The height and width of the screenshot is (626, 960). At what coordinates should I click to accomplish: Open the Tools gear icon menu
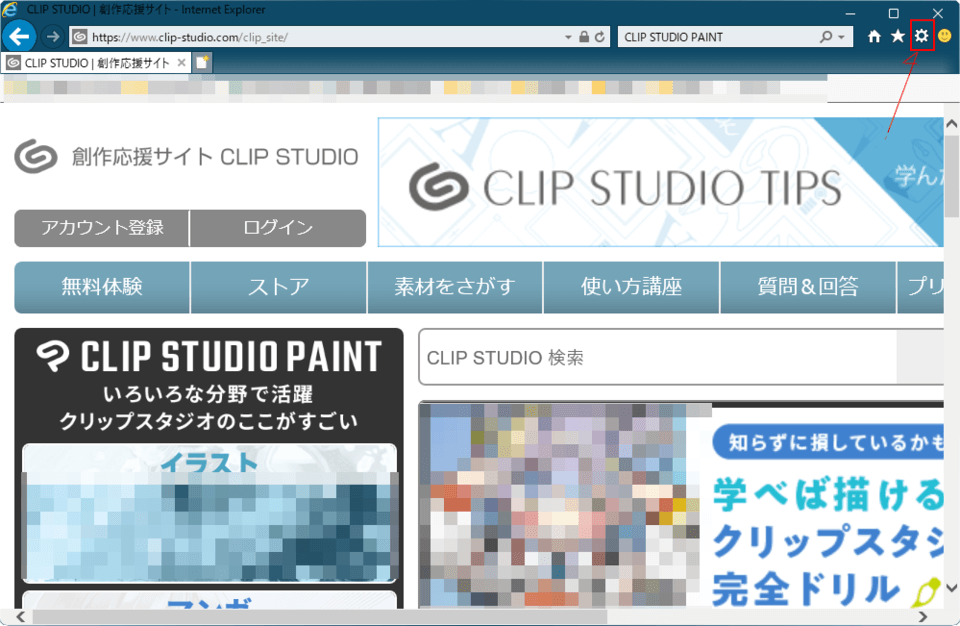pos(921,36)
